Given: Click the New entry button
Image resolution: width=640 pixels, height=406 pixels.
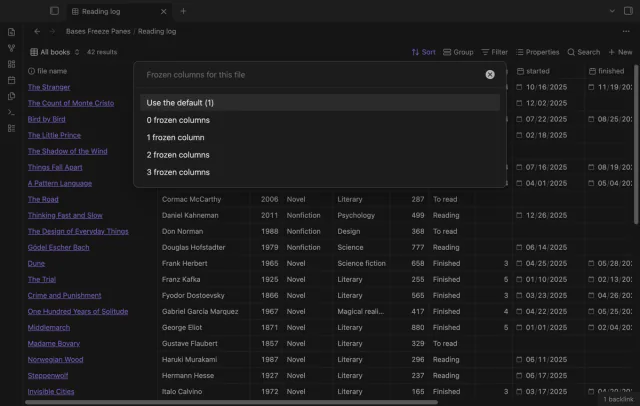Looking at the screenshot, I should point(620,52).
